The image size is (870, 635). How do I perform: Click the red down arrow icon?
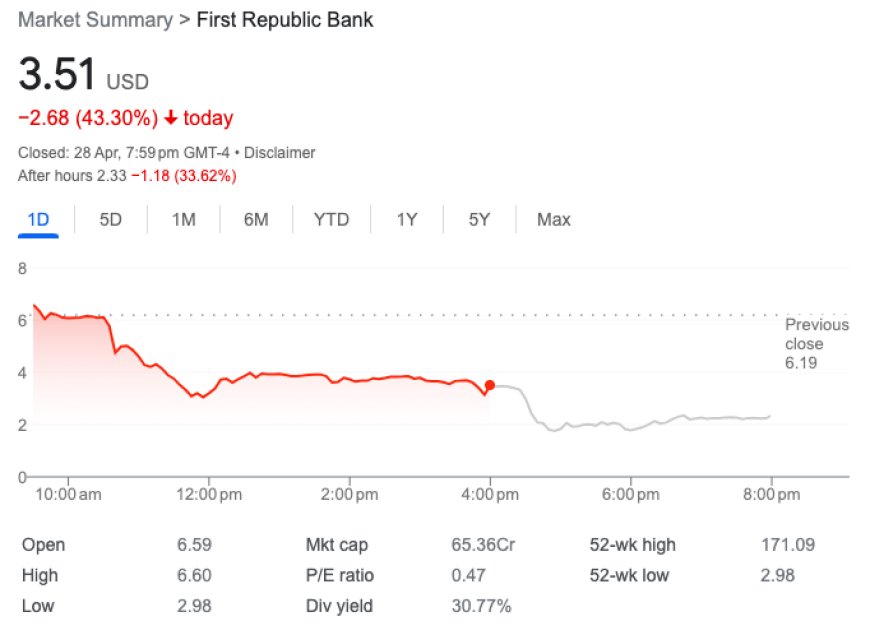click(x=171, y=118)
